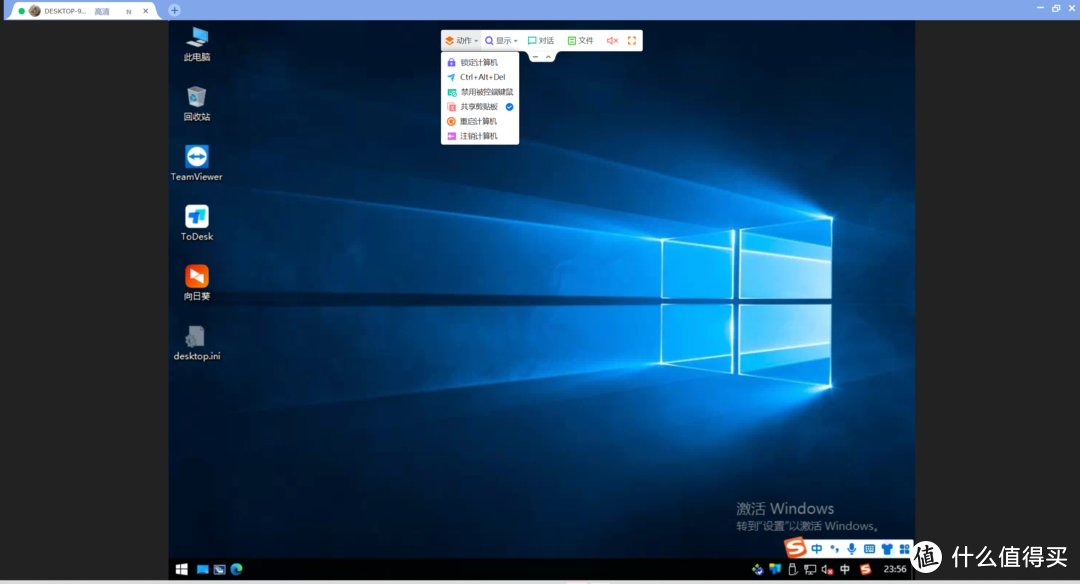Viewport: 1080px width, 584px height.
Task: Select the 向日葵 desktop icon
Action: 197,283
